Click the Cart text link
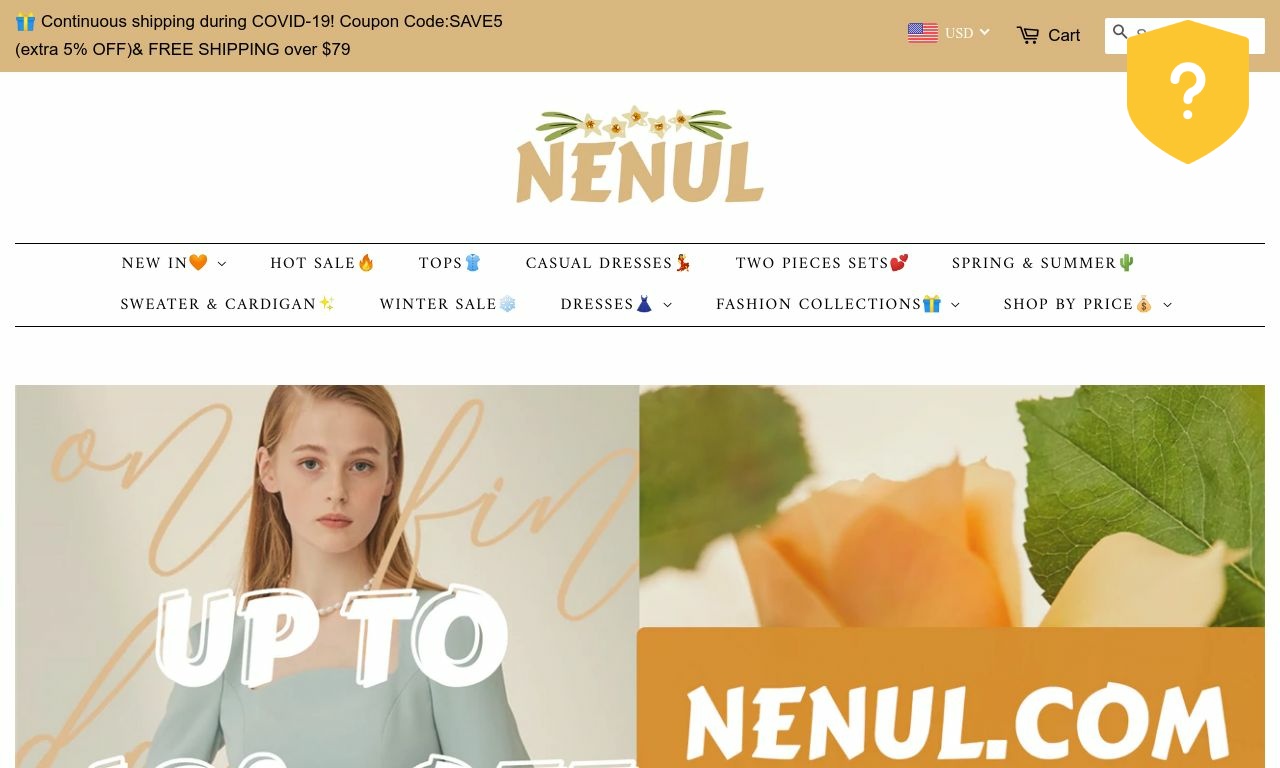This screenshot has width=1280, height=768. pyautogui.click(x=1064, y=35)
